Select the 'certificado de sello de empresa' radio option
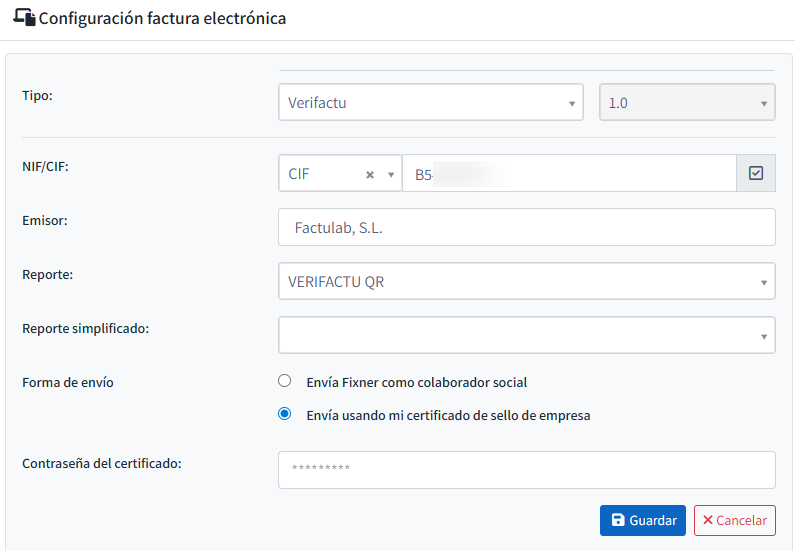 [285, 414]
